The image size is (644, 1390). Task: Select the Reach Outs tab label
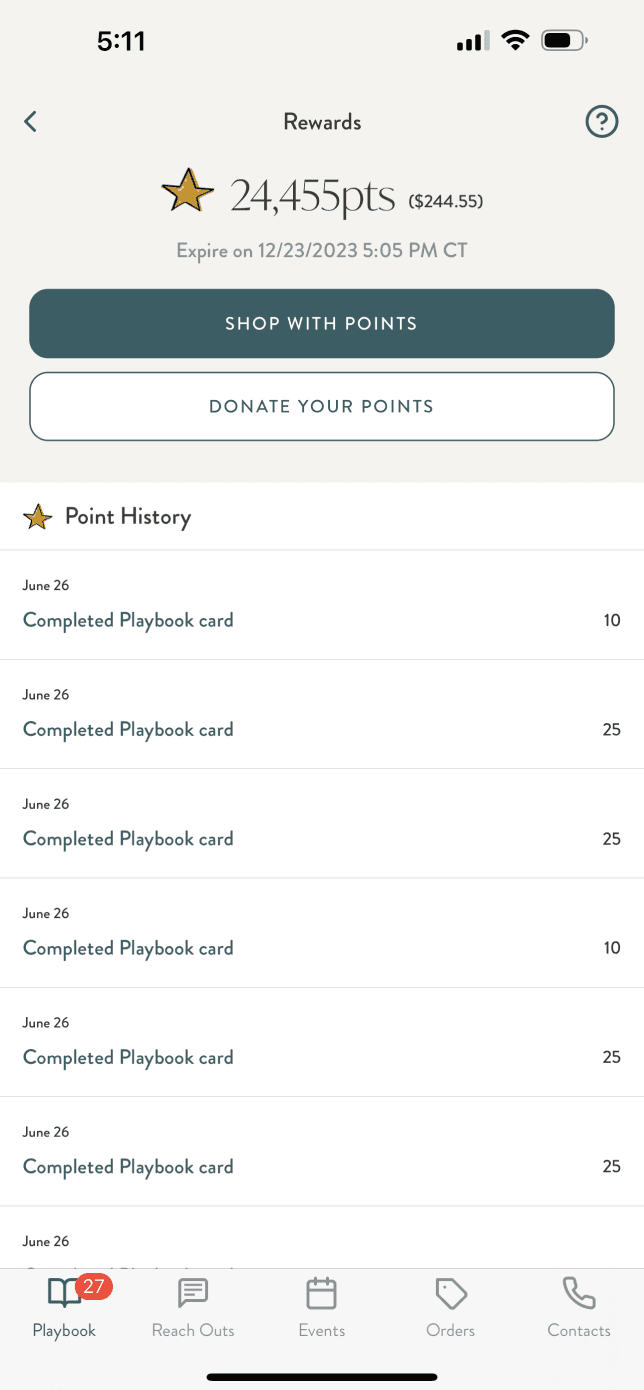pos(193,1331)
